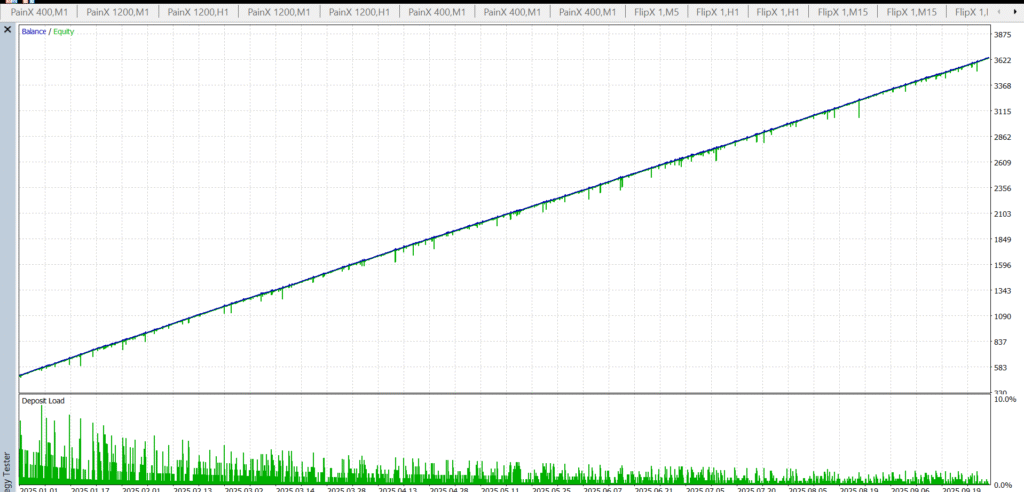The height and width of the screenshot is (492, 1024).
Task: Click the 3115 axis value
Action: pyautogui.click(x=1002, y=111)
